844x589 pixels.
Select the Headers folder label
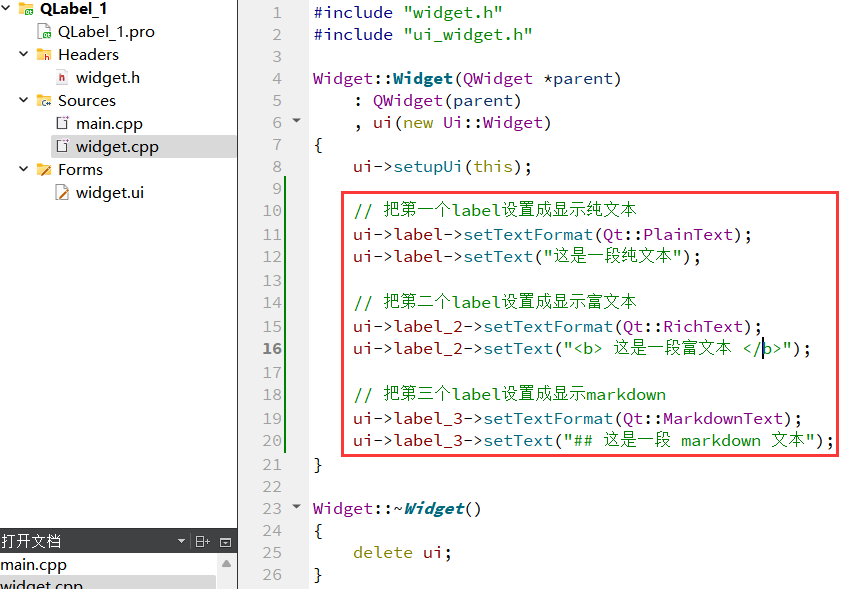[x=88, y=55]
